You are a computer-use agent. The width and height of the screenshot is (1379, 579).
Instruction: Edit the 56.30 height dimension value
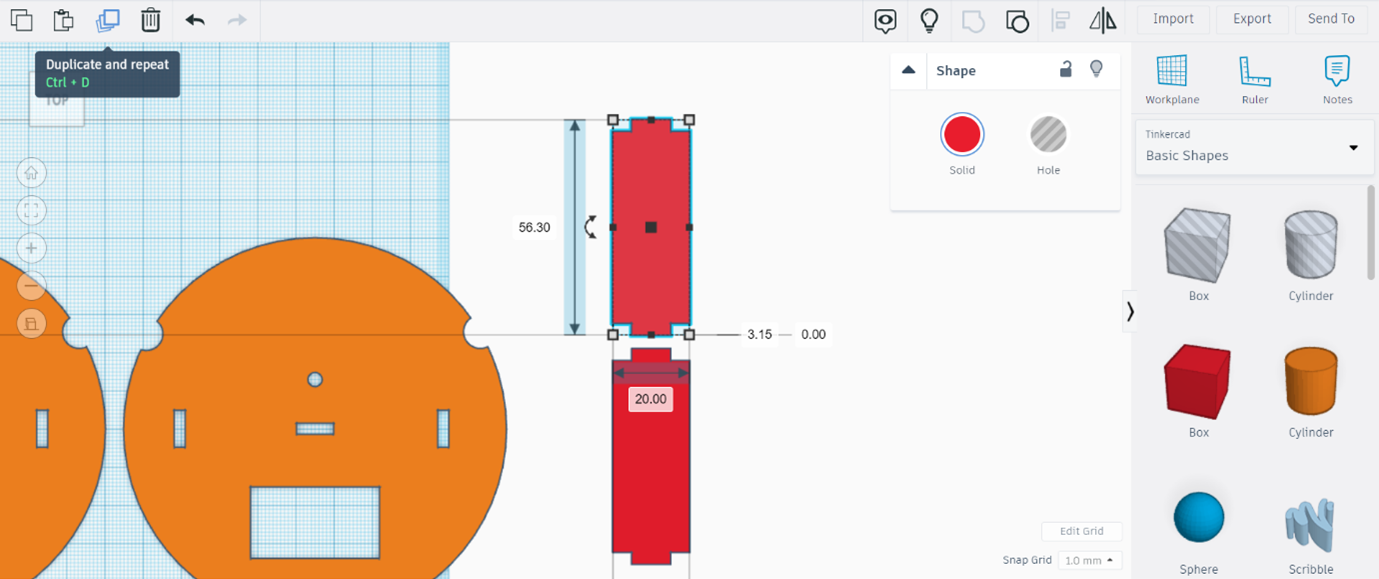pos(534,227)
